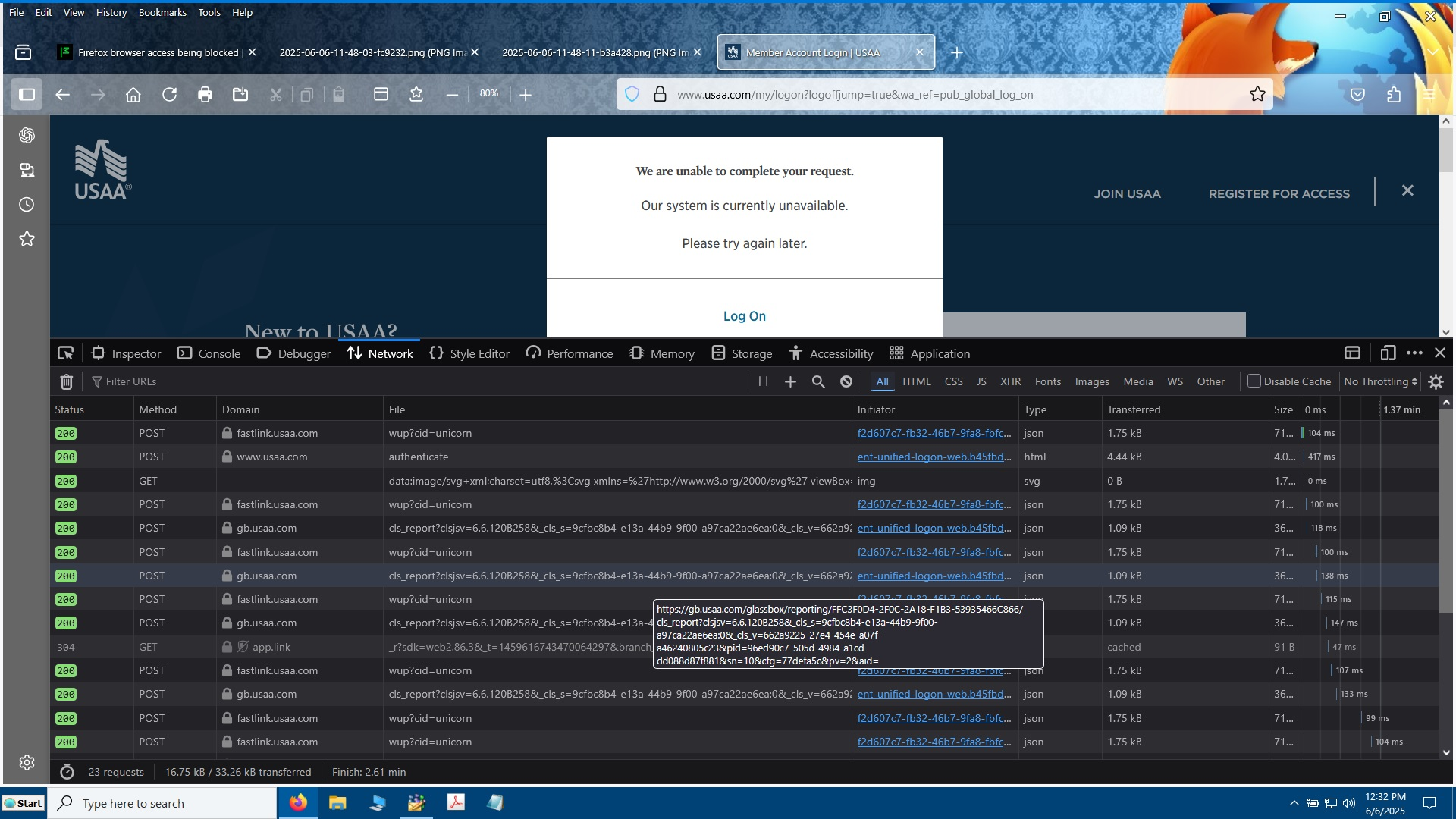The image size is (1456, 819).
Task: Open the extensions puzzle icon
Action: [1394, 94]
